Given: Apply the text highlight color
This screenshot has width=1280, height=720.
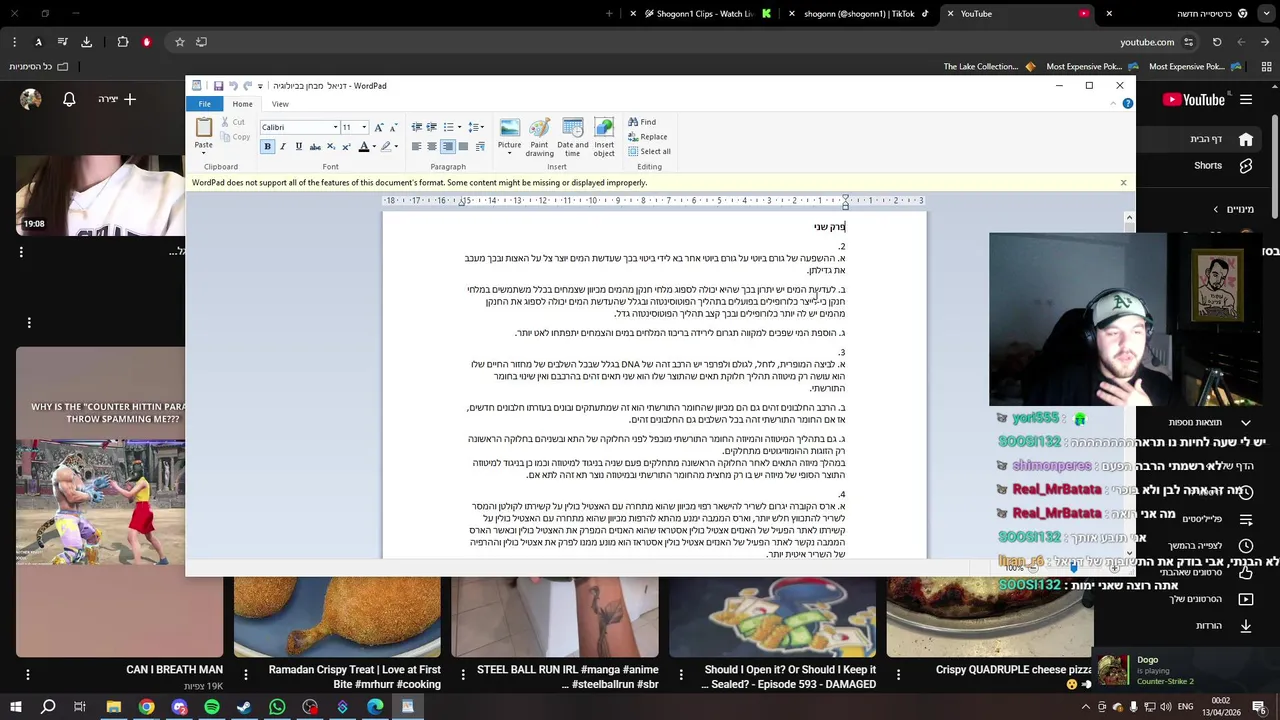Looking at the screenshot, I should pos(386,147).
